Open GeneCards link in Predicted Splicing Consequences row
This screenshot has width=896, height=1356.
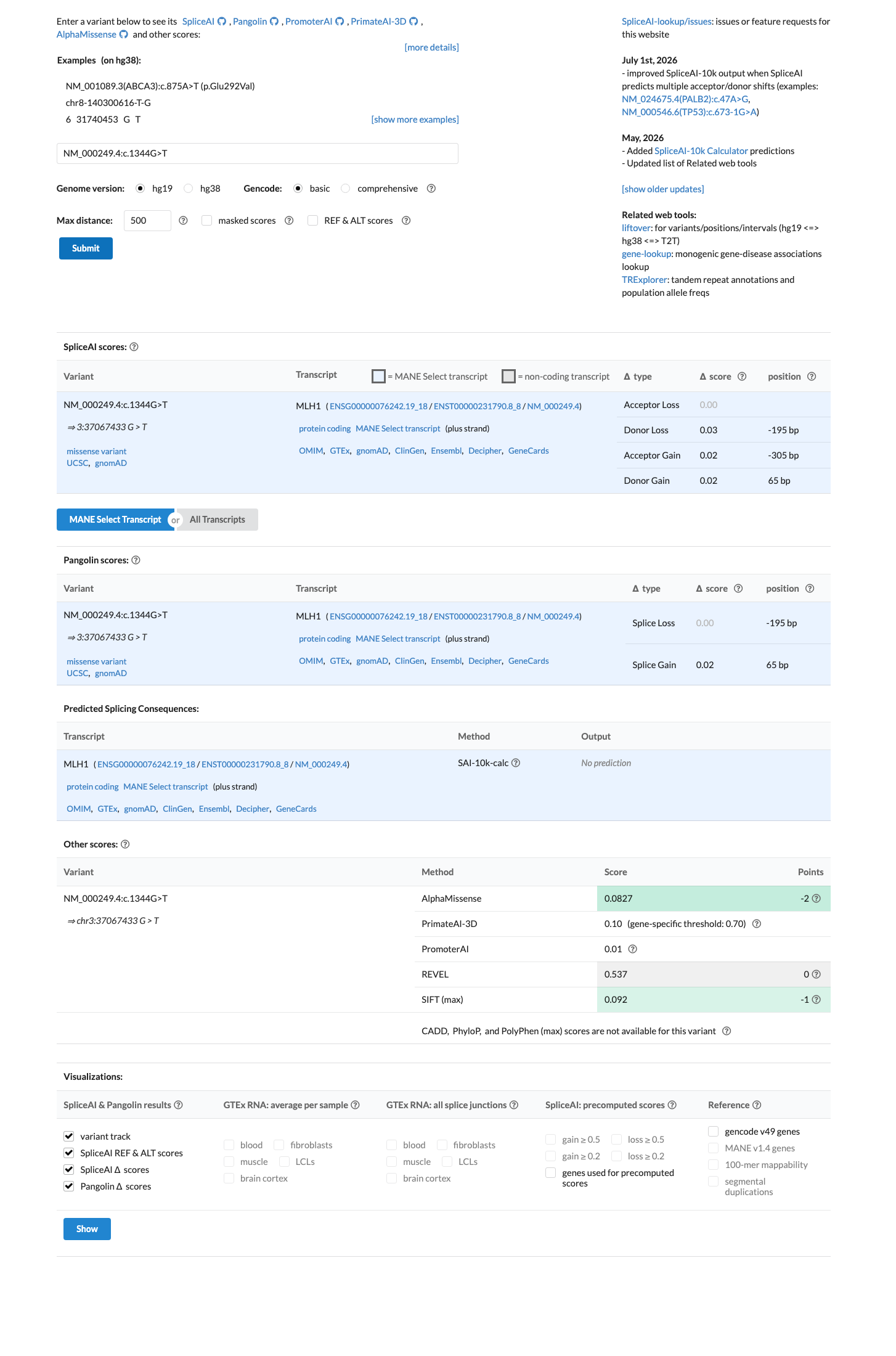pos(296,809)
